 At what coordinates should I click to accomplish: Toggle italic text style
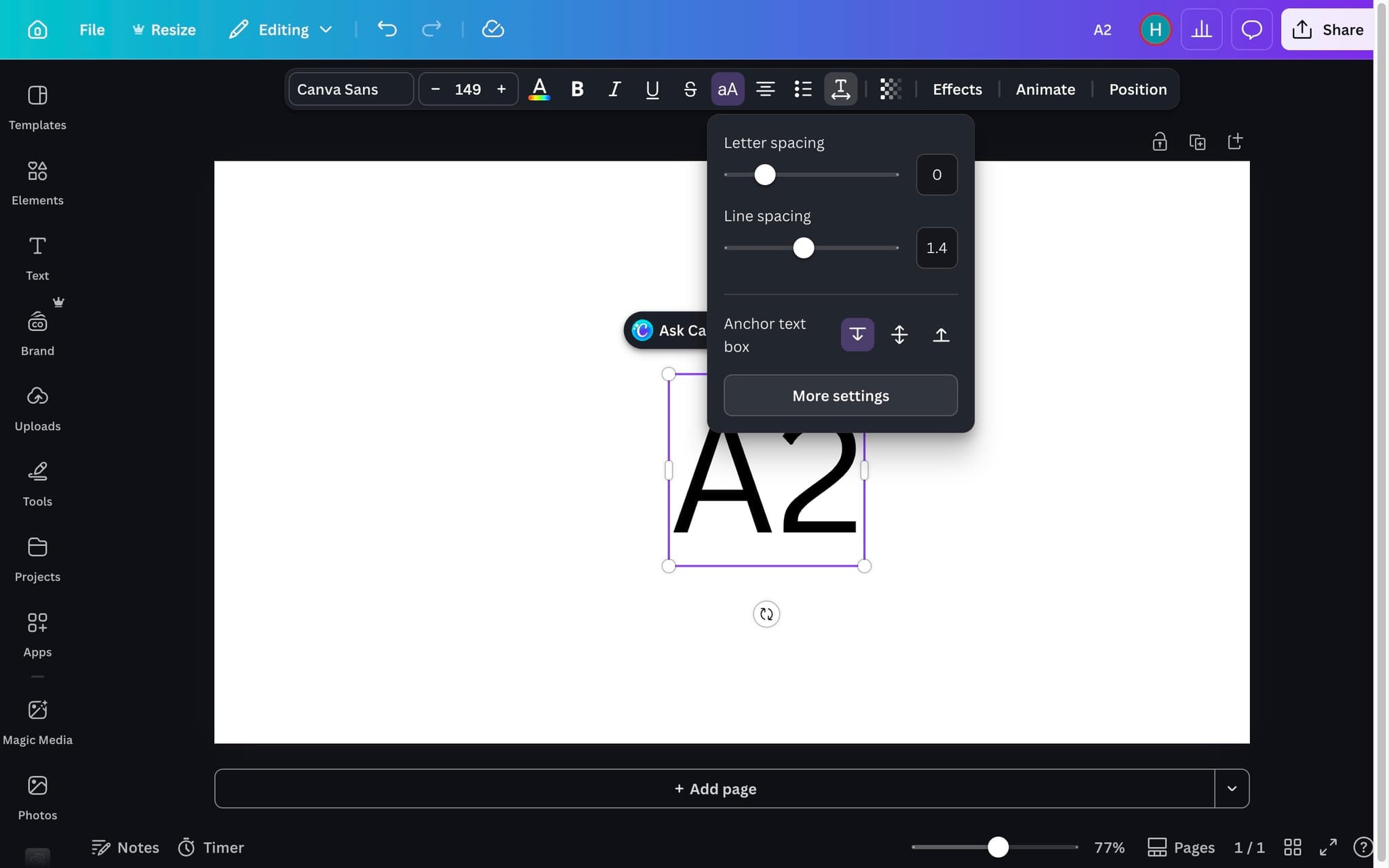614,89
